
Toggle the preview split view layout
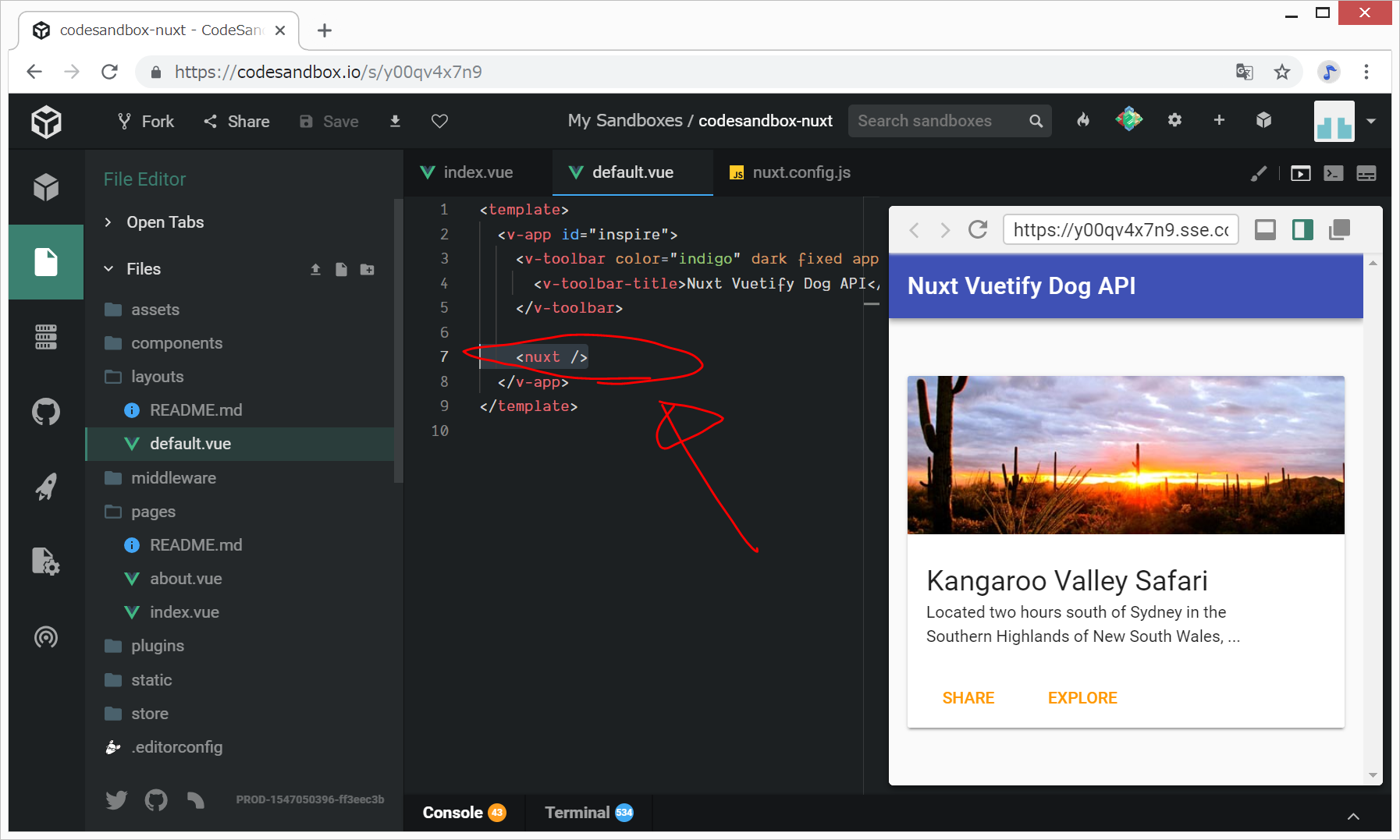point(1302,229)
